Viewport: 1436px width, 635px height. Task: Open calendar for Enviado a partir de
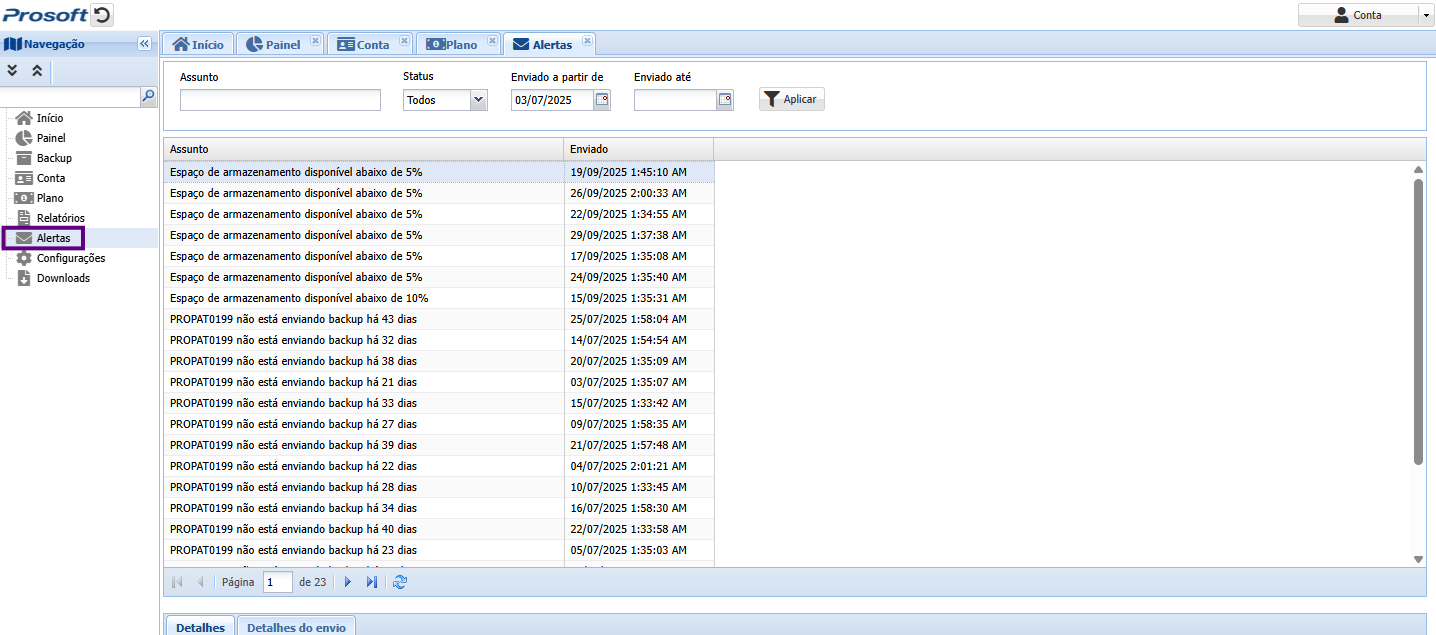point(602,100)
